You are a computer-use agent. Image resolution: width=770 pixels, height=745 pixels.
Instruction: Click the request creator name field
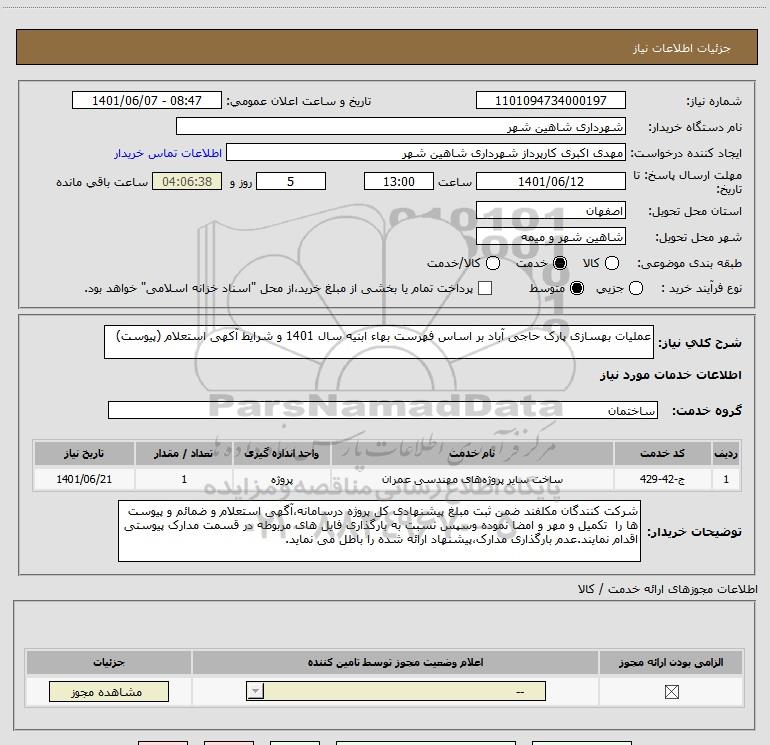(x=426, y=153)
